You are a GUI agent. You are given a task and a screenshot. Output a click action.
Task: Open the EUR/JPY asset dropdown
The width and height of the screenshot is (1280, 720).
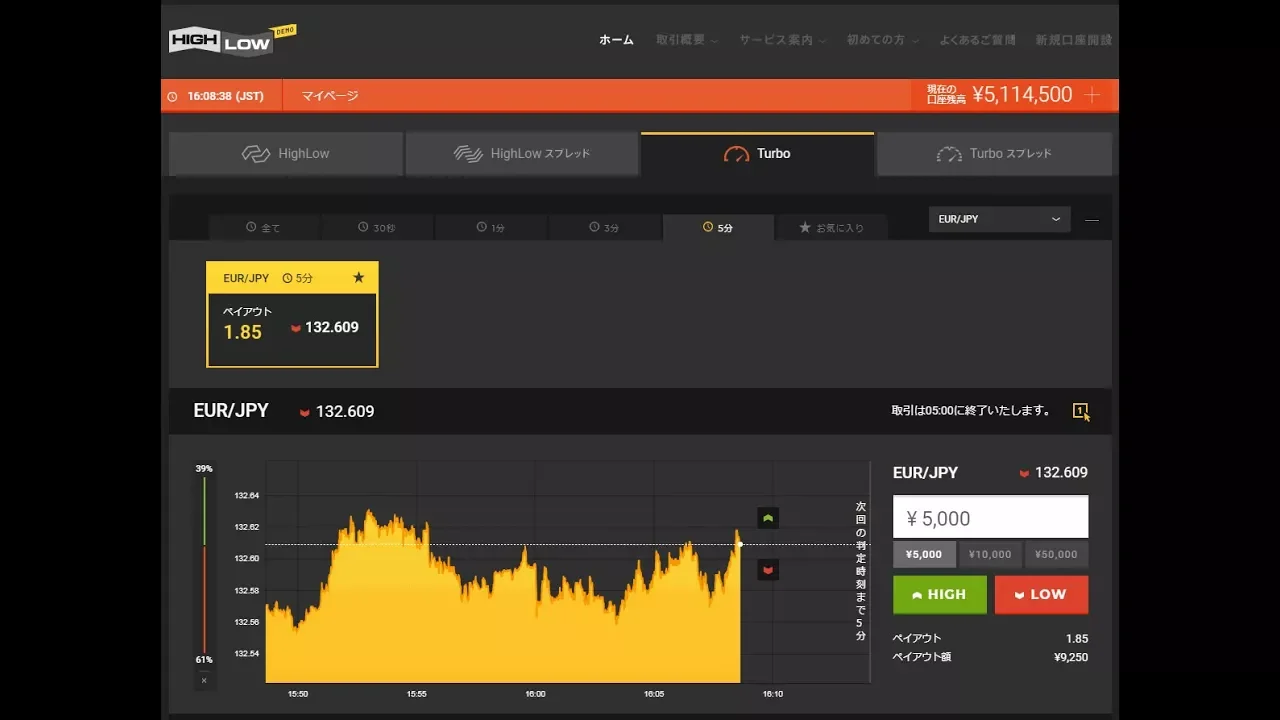999,219
